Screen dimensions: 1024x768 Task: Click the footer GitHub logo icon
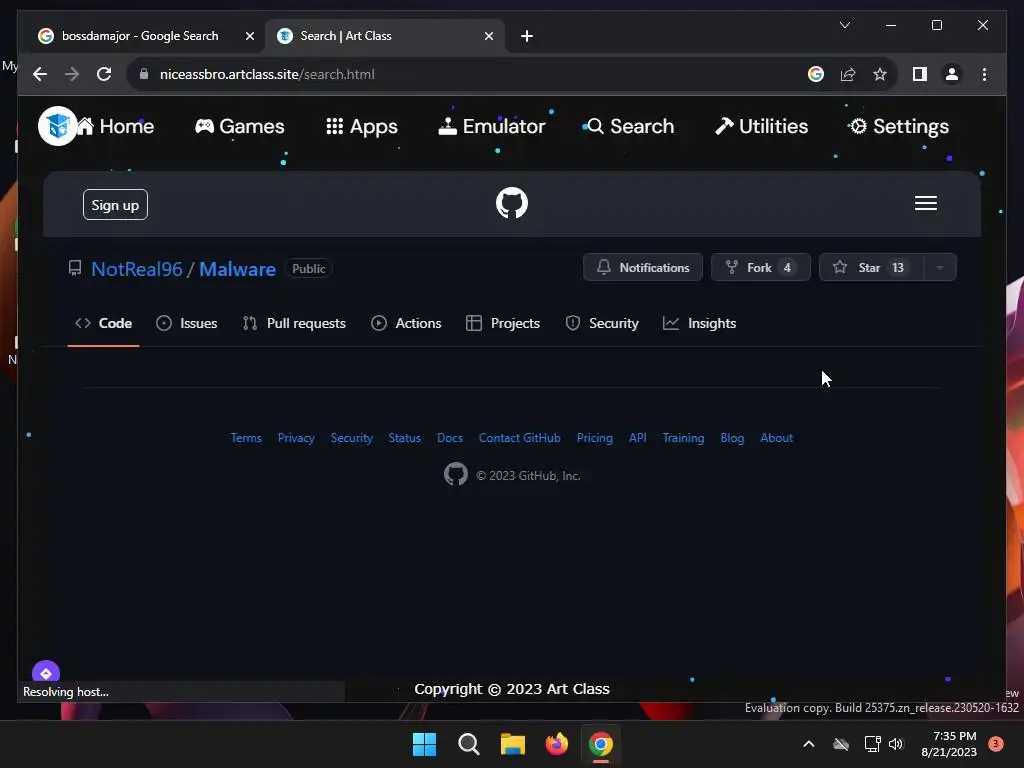[456, 474]
